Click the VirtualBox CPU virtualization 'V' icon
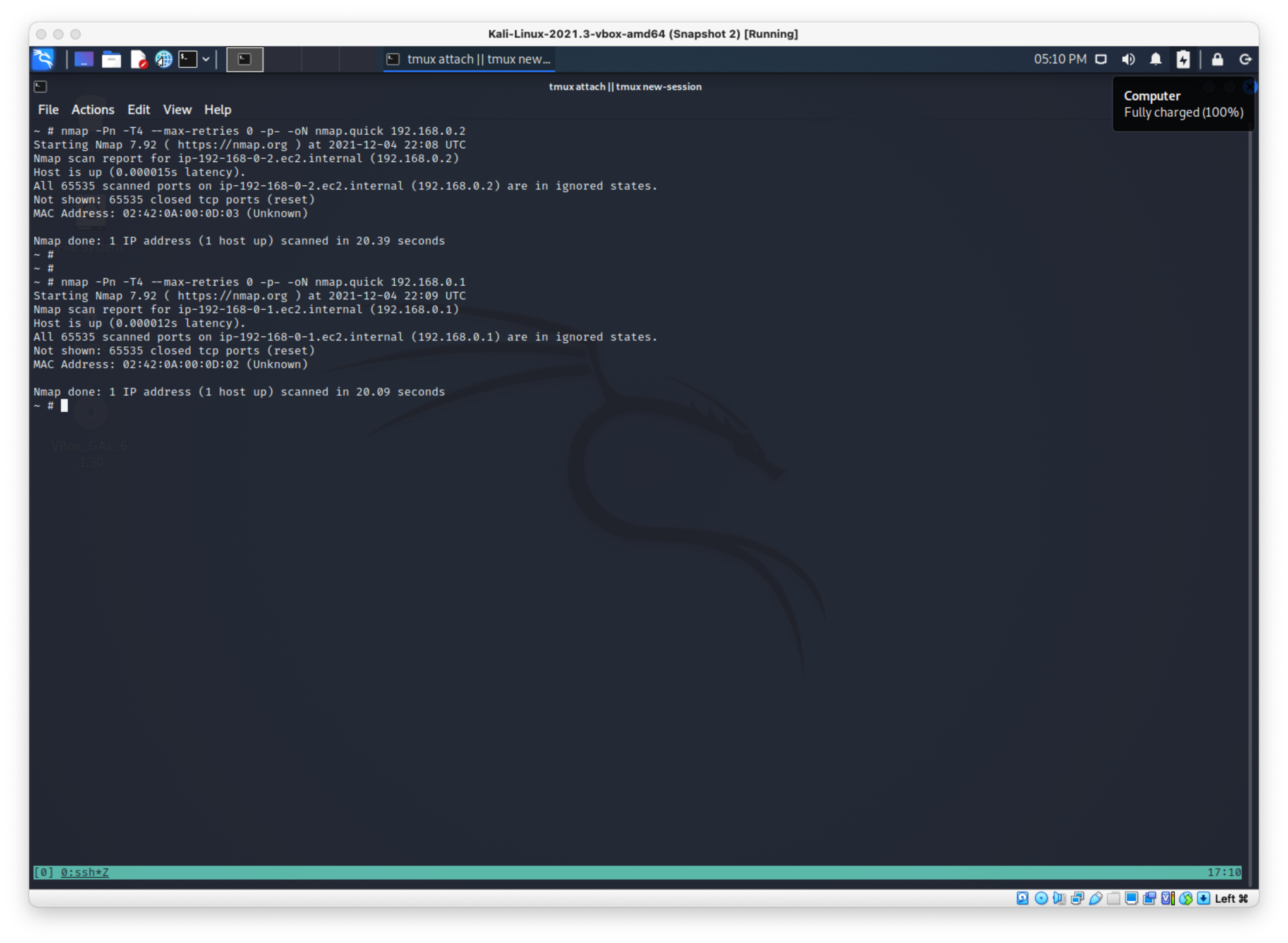 pos(1167,899)
